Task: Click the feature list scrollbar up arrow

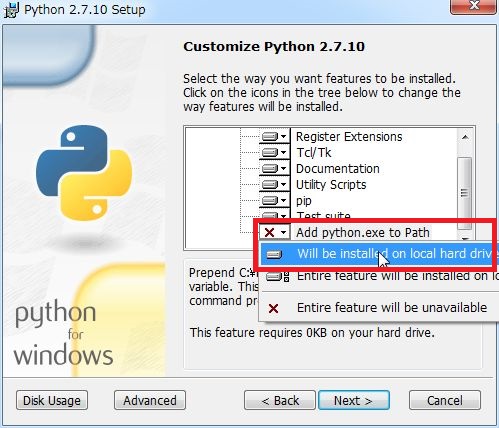Action: point(465,137)
